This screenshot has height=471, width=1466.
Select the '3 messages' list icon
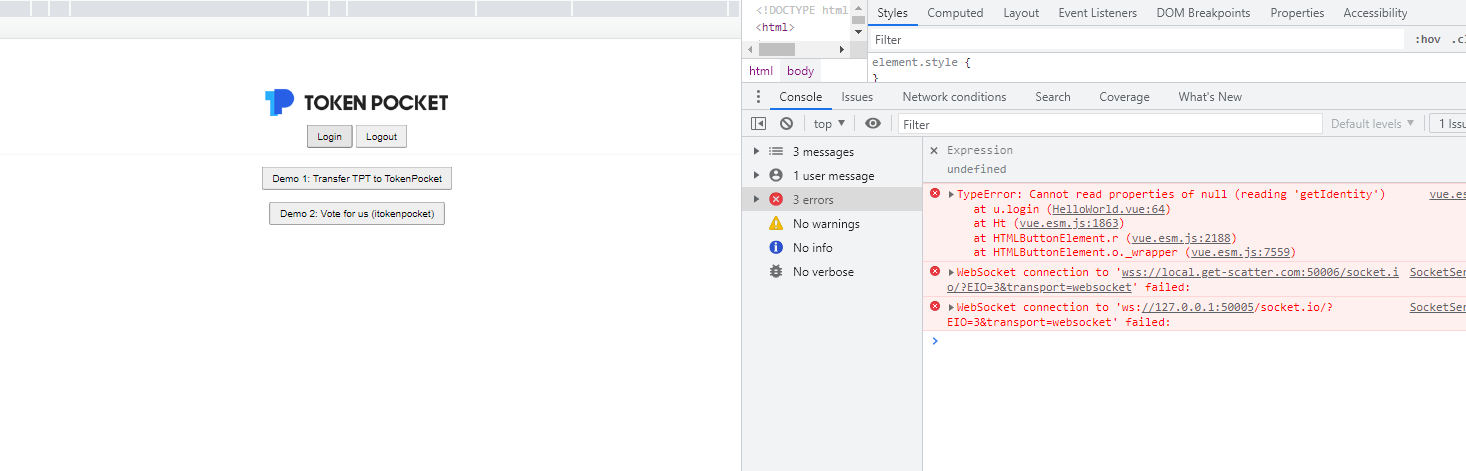click(776, 152)
